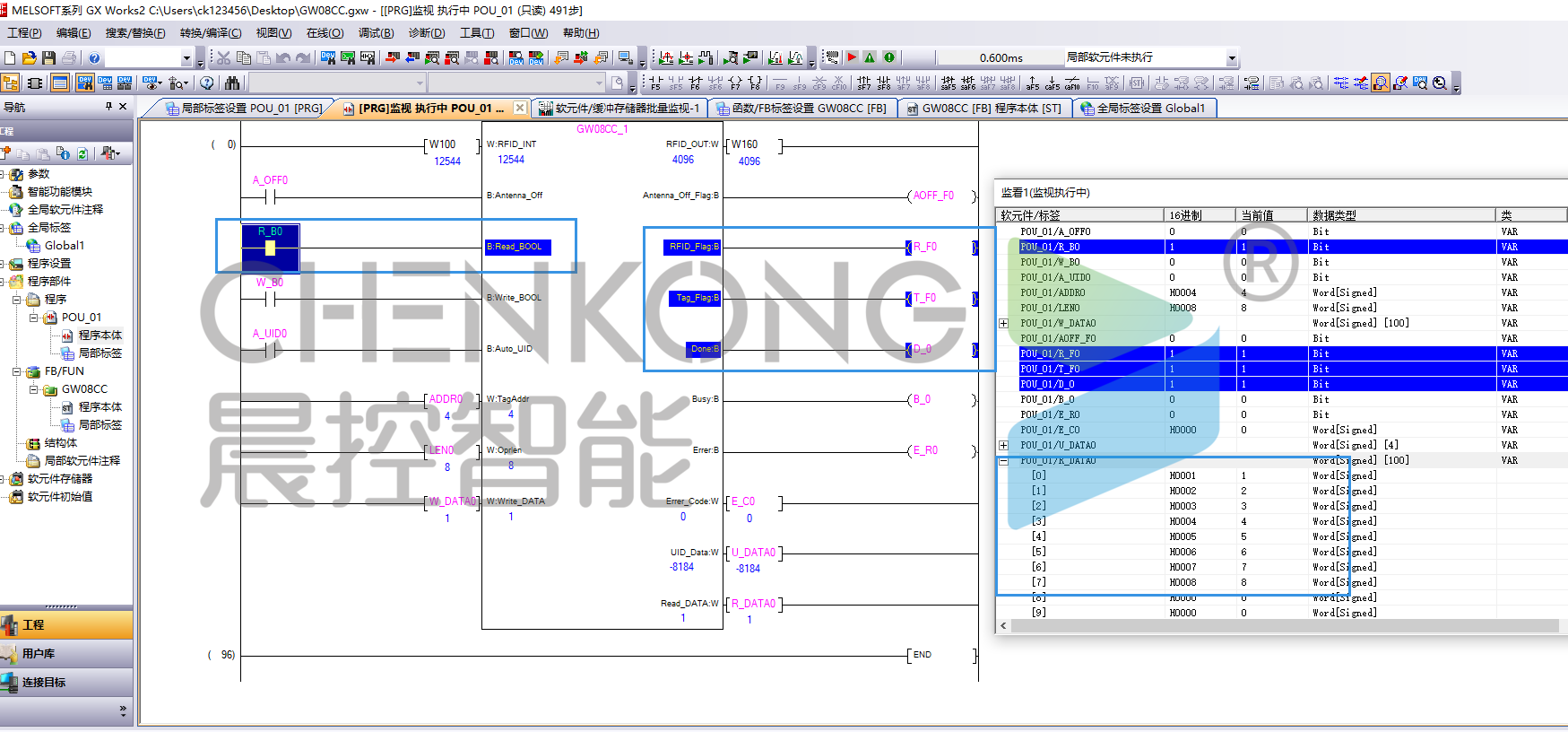This screenshot has height=732, width=1568.
Task: Click the zoom magnifier icon at toolbar end
Action: point(1440,83)
